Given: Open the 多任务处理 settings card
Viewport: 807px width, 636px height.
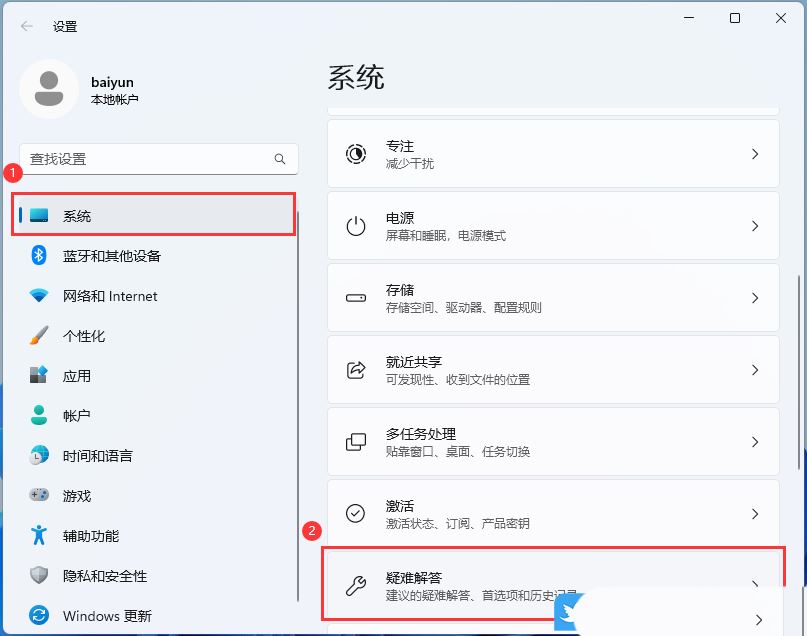Looking at the screenshot, I should pos(553,442).
